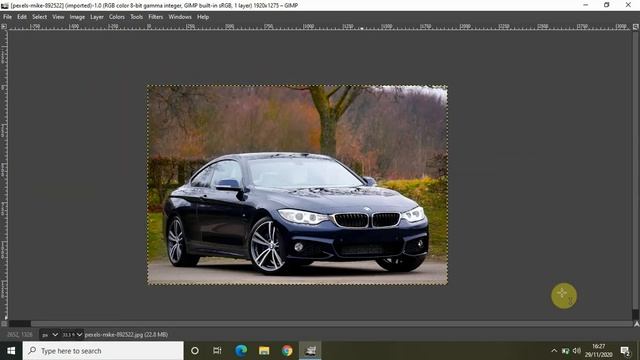Click the horizontal ruler above canvas
This screenshot has width=640, height=360.
tap(320, 27)
